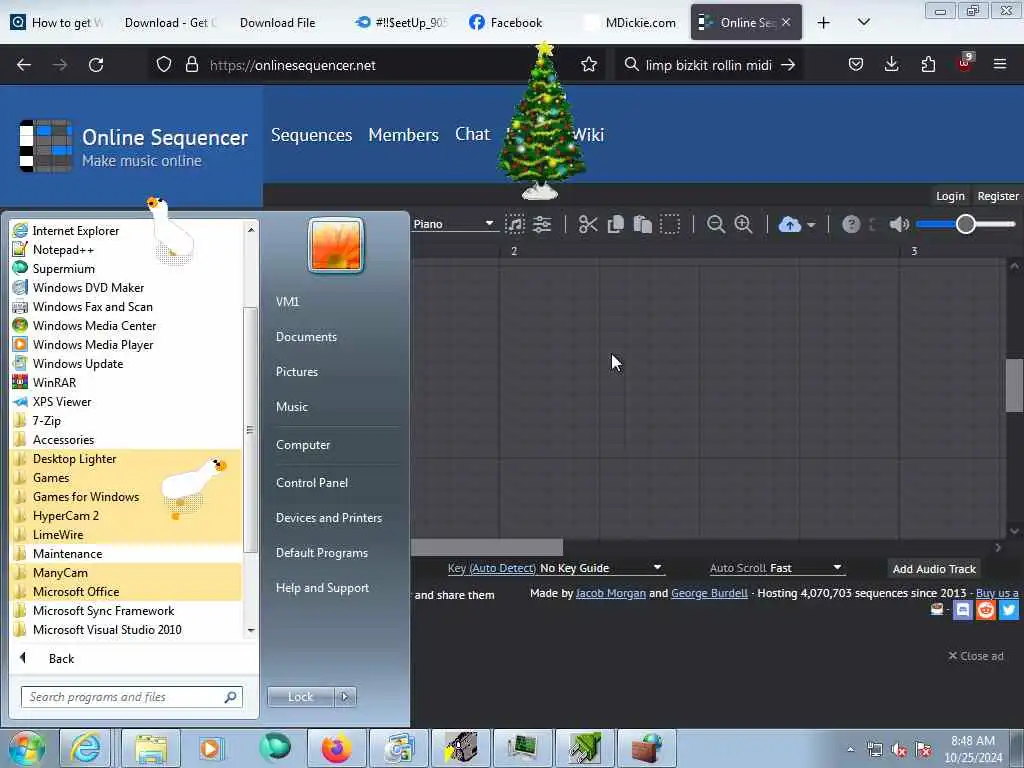Screen dimensions: 1024x768
Task: Open the Chat page
Action: pyautogui.click(x=473, y=134)
